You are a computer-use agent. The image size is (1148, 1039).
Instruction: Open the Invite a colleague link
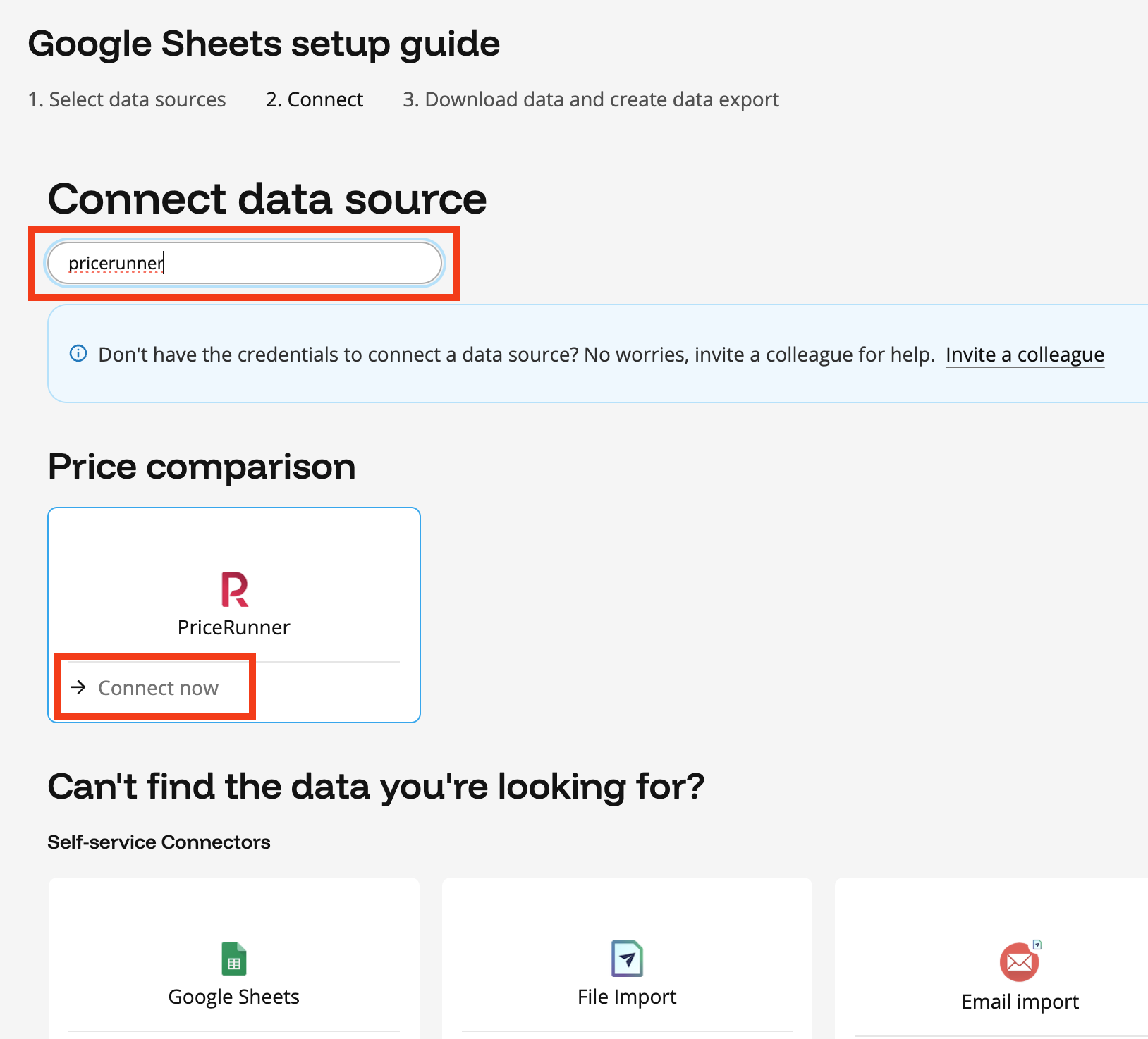coord(1025,355)
